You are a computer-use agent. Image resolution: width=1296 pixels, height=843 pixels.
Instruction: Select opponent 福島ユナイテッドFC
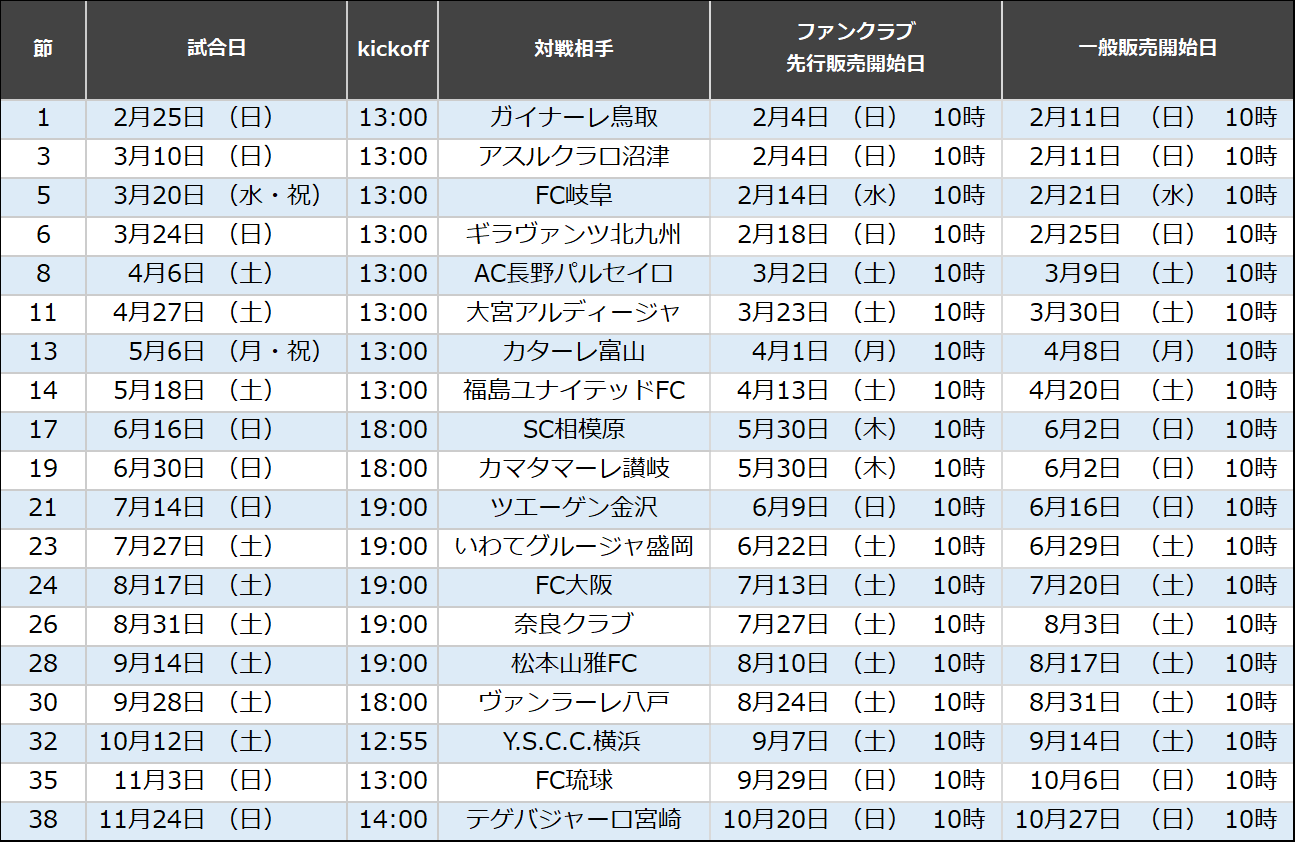pos(574,391)
